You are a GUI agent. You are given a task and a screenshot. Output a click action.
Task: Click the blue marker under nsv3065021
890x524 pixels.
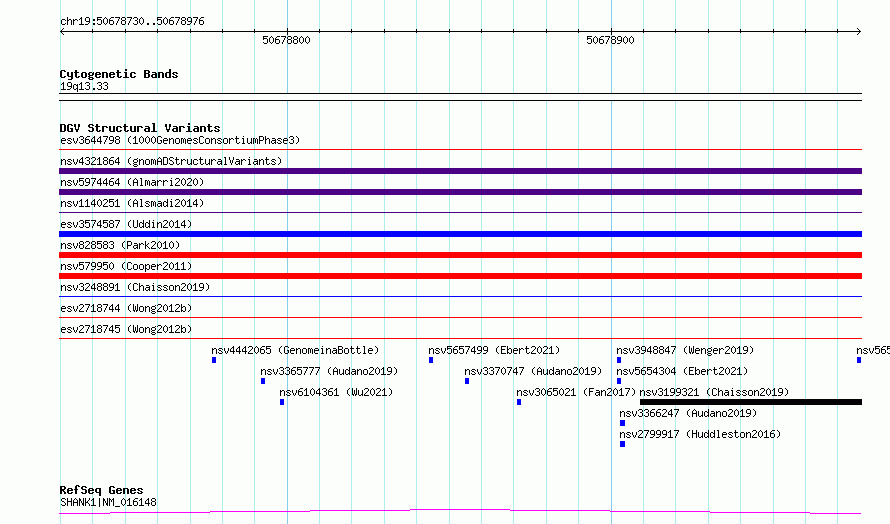pyautogui.click(x=519, y=402)
